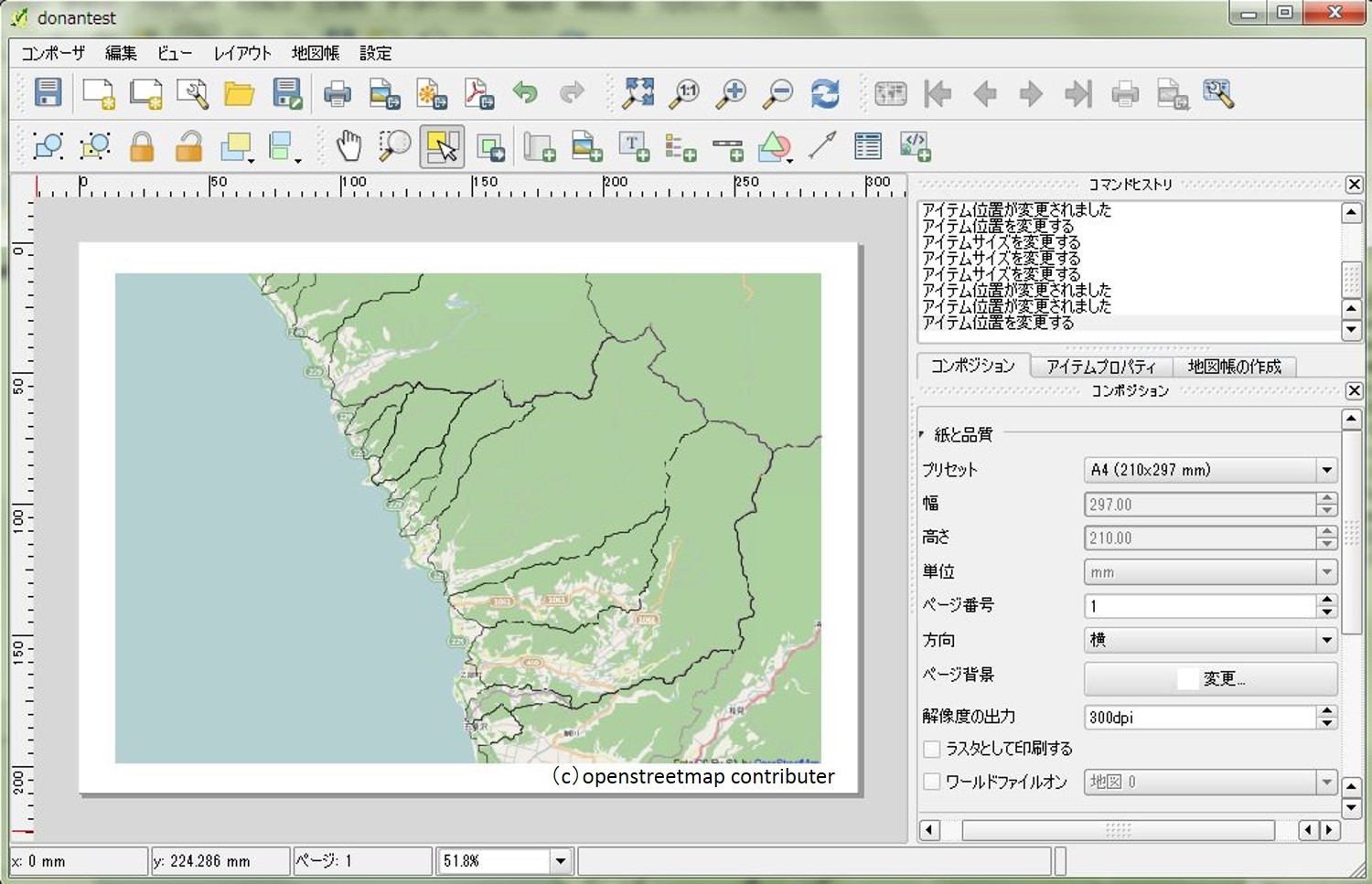The height and width of the screenshot is (884, 1372).
Task: Print the composition
Action: pos(338,93)
